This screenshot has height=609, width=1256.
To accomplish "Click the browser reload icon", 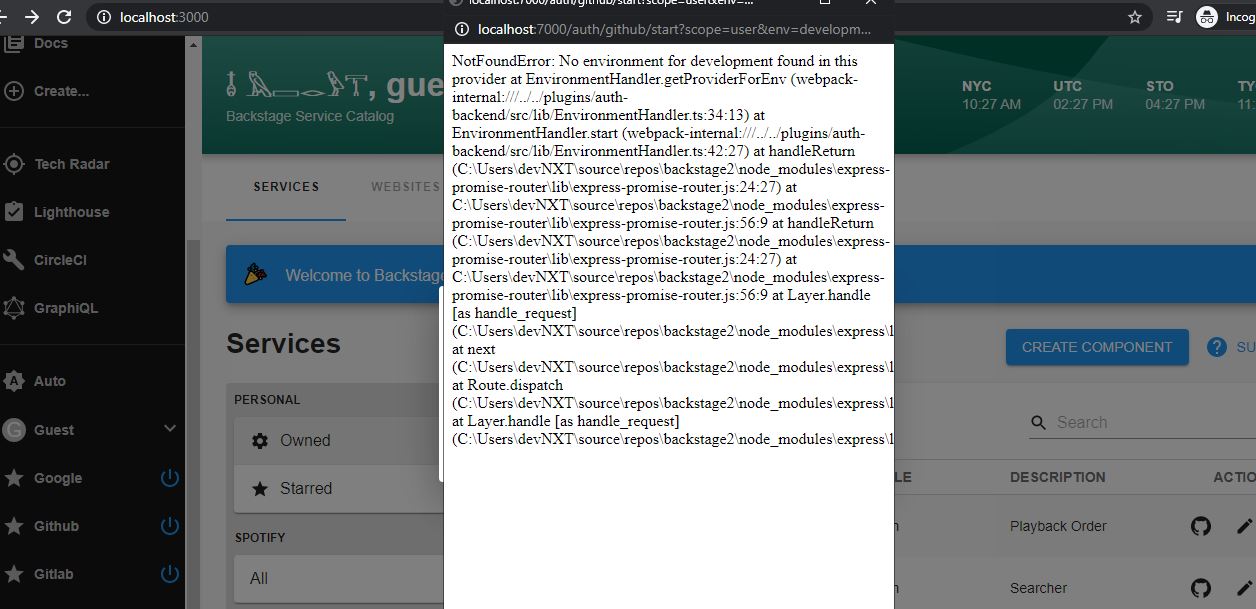I will [x=64, y=17].
